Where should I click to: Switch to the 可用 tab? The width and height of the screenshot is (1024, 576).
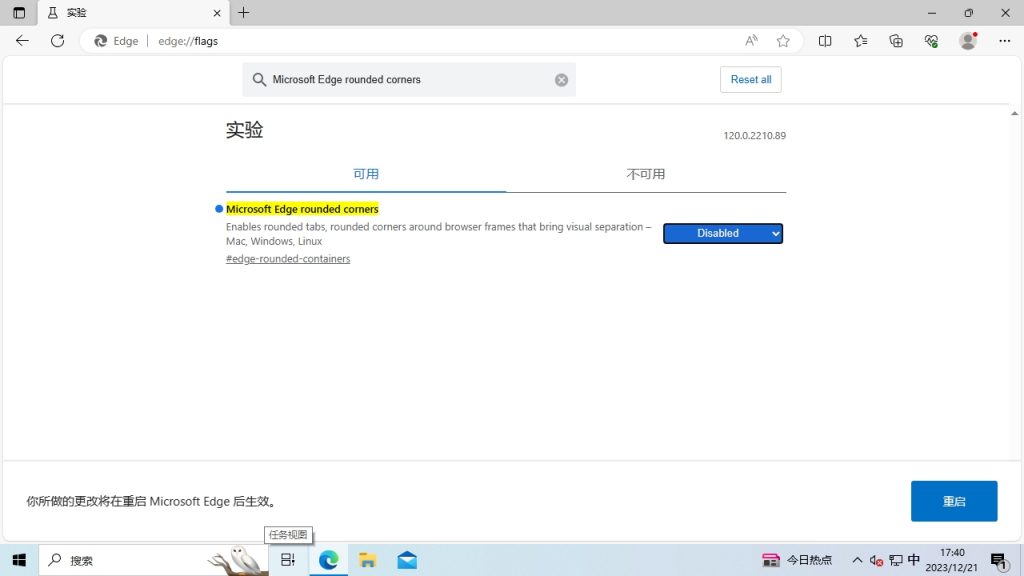366,174
